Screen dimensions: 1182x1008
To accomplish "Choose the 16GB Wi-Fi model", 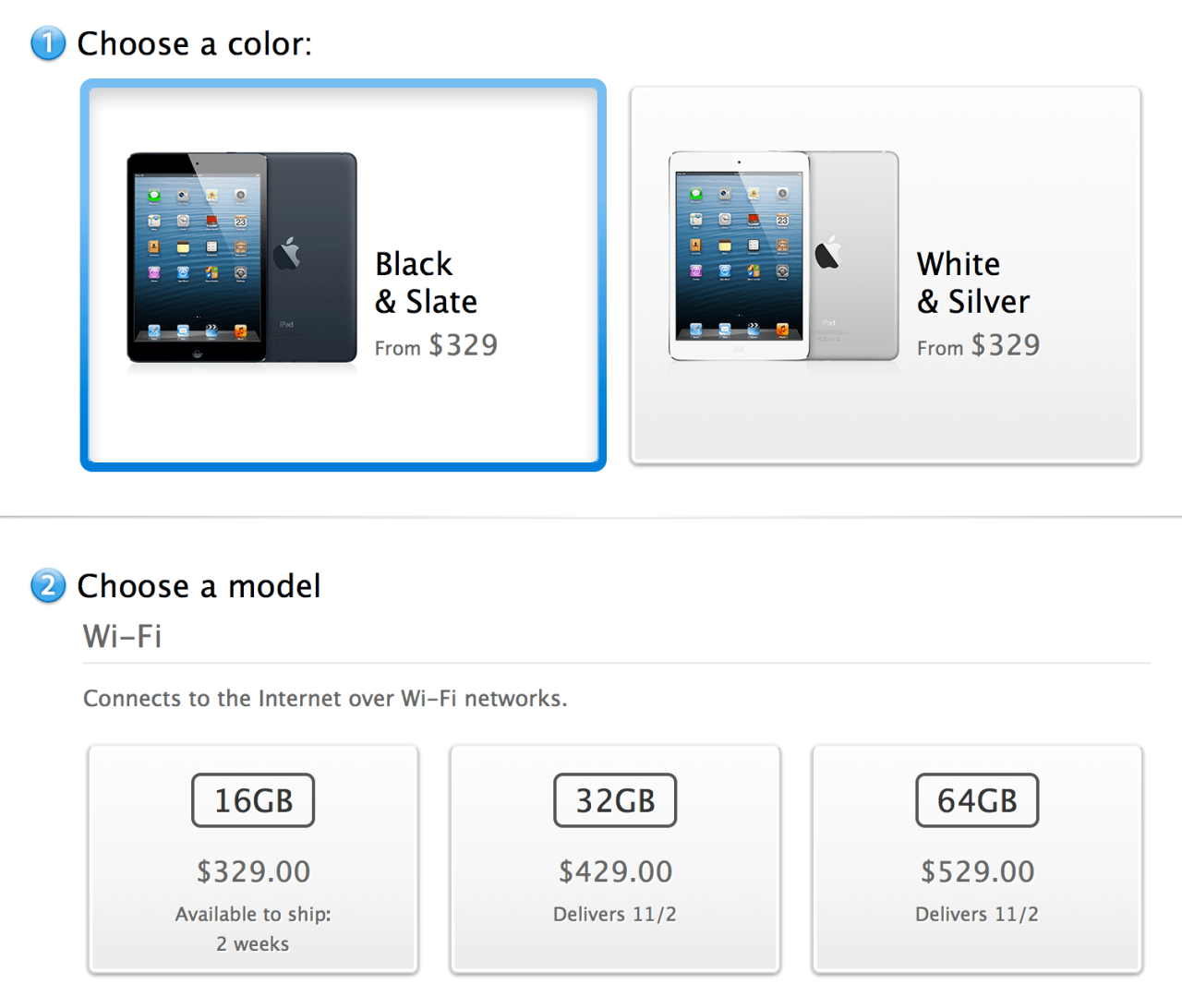I will pyautogui.click(x=252, y=858).
